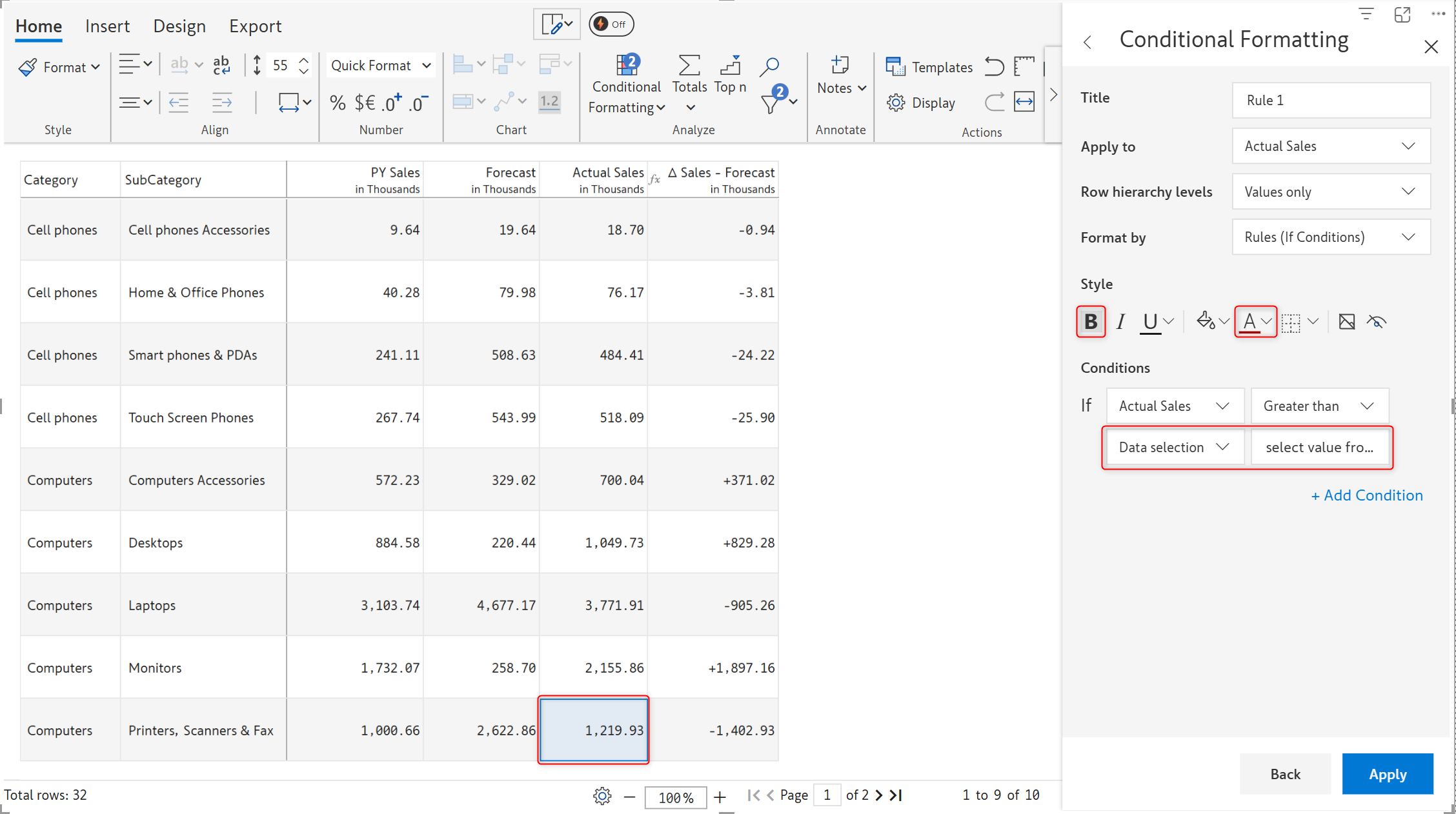The width and height of the screenshot is (1456, 814).
Task: Toggle the Off switch in header
Action: (x=611, y=25)
